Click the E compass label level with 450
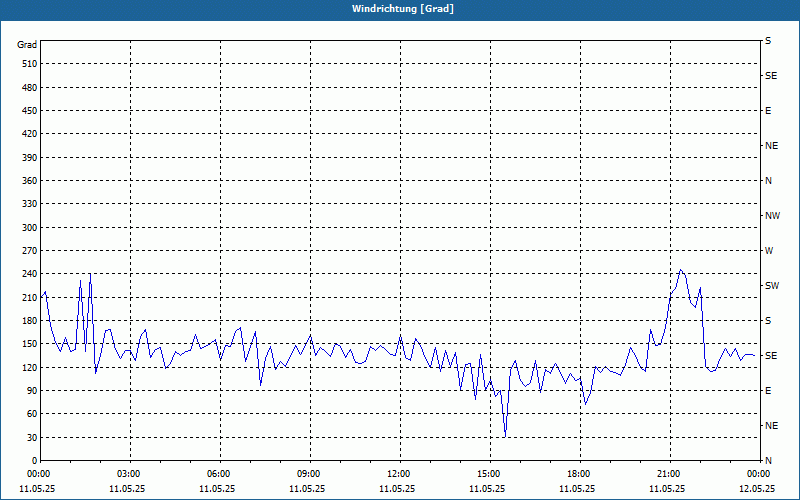 (768, 111)
